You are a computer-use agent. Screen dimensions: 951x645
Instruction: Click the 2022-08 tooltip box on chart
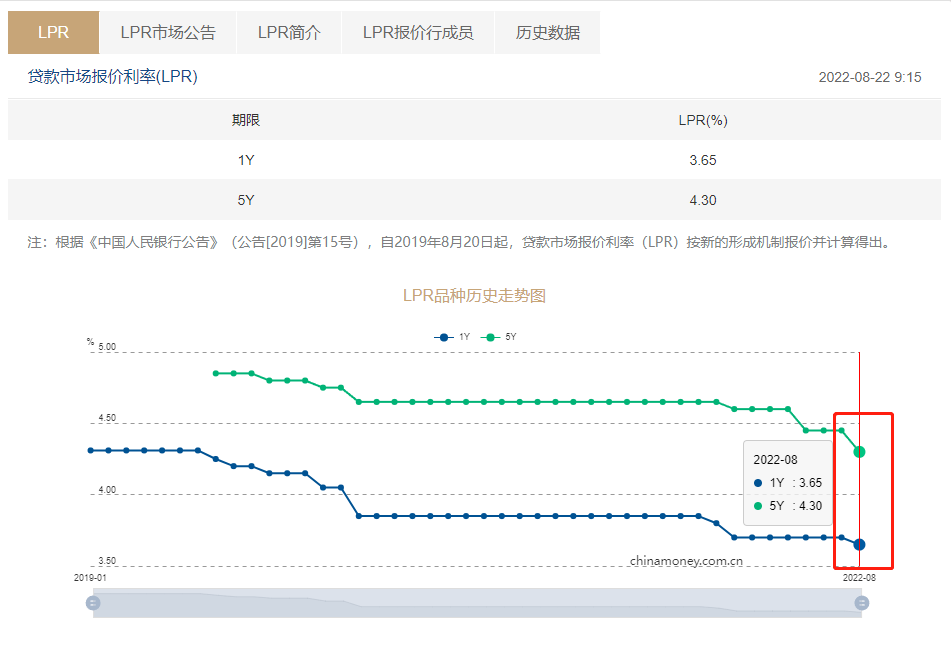tap(789, 482)
